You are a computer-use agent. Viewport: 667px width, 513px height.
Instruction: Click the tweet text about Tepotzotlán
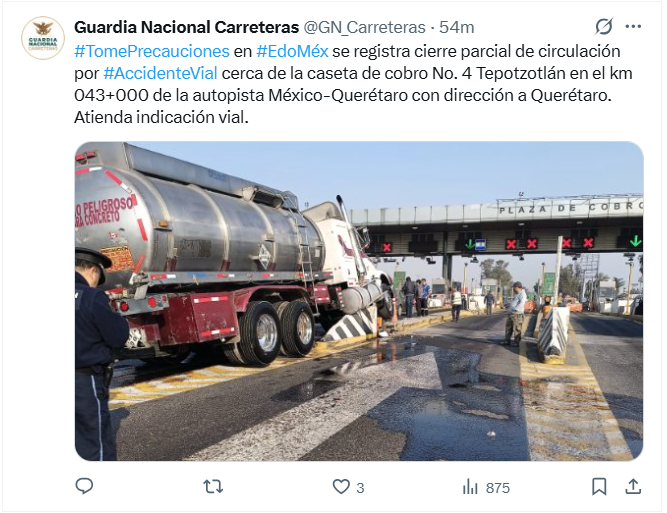click(353, 84)
